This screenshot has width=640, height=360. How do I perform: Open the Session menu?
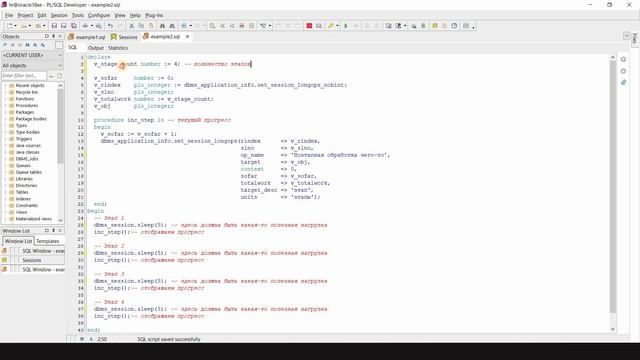pyautogui.click(x=59, y=15)
